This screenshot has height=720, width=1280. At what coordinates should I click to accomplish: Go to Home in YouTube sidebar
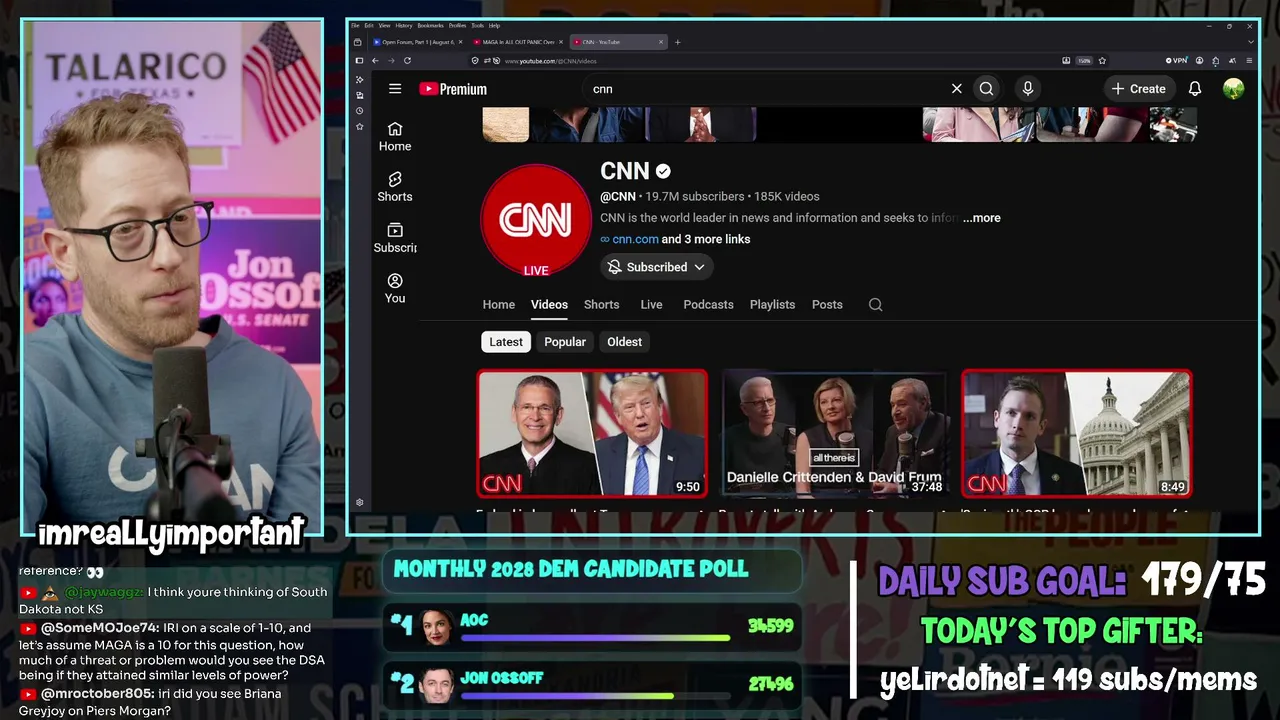(395, 137)
